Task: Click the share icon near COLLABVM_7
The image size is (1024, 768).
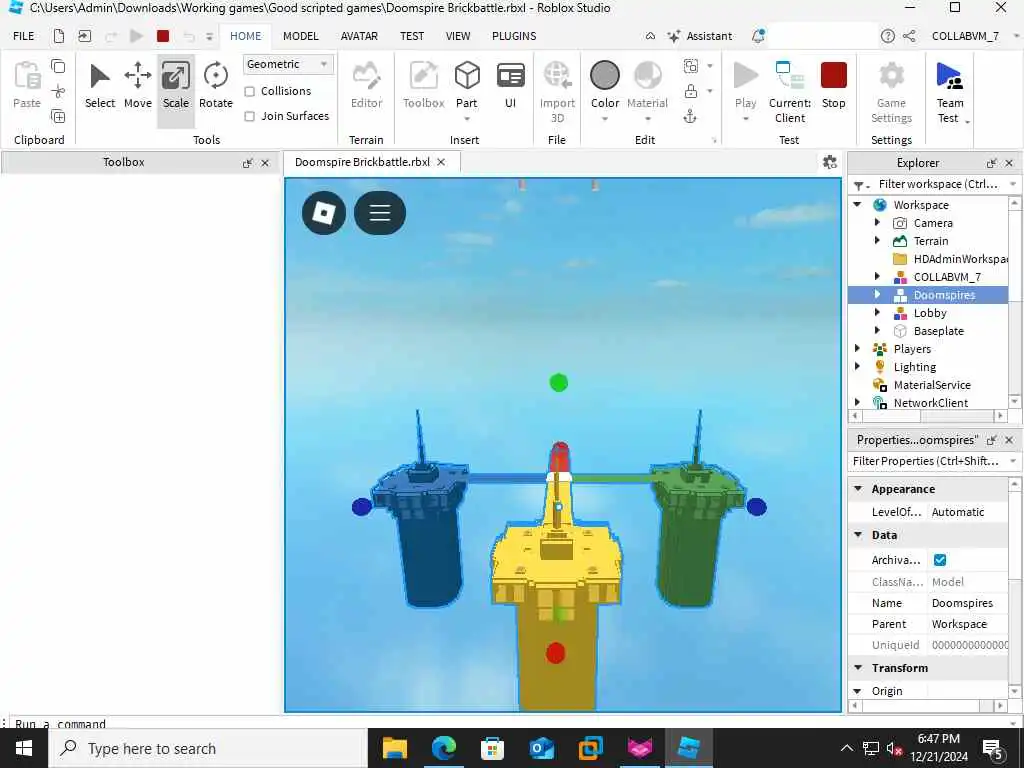Action: 909,36
